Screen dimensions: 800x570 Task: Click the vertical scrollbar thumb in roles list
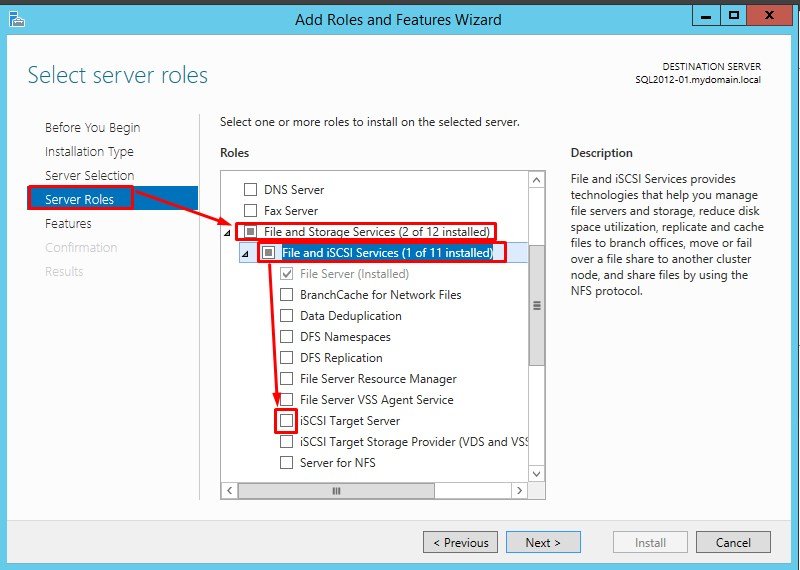pos(537,306)
